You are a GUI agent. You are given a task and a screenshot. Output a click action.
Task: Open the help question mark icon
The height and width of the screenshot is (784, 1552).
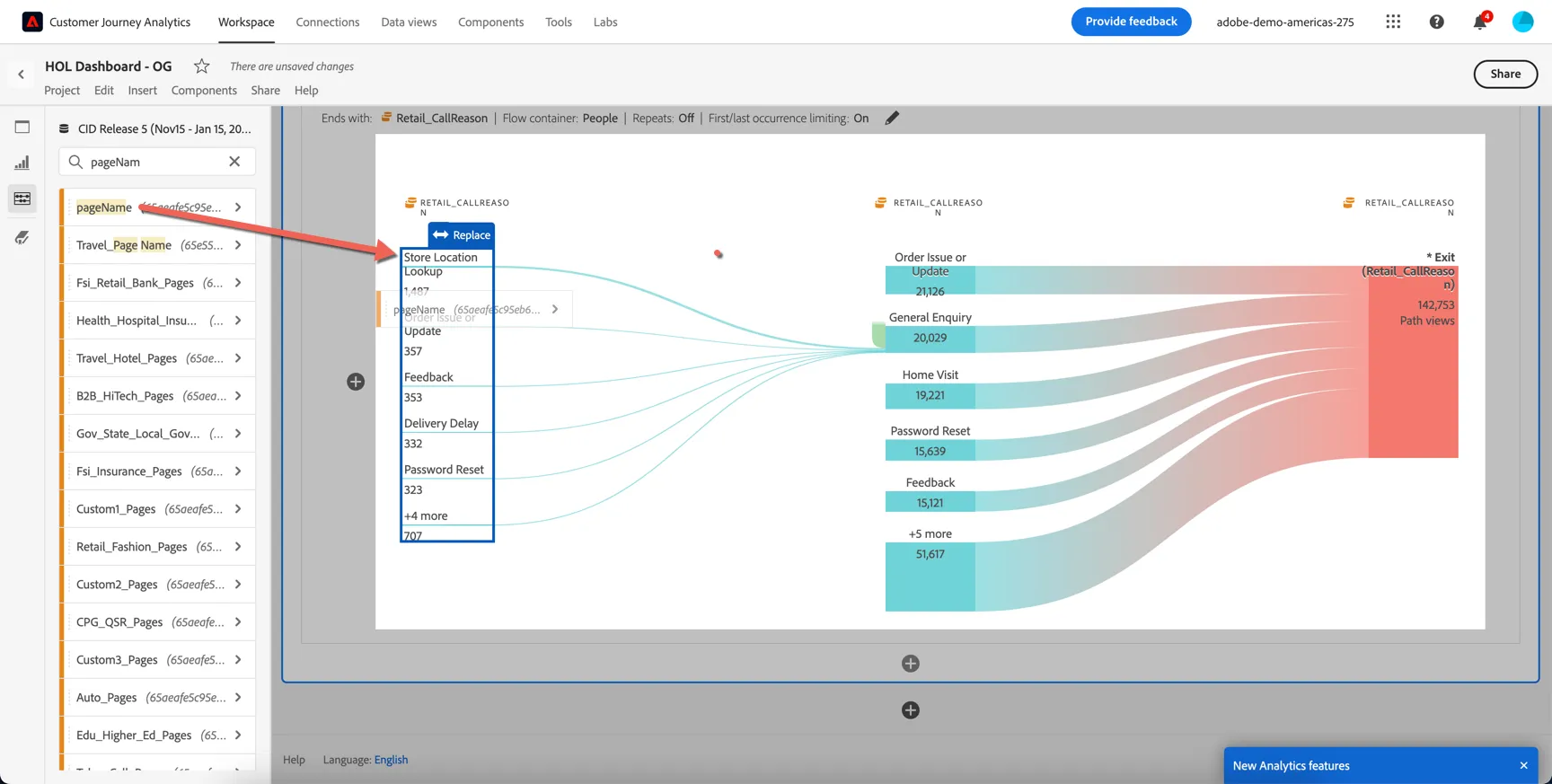point(1437,22)
